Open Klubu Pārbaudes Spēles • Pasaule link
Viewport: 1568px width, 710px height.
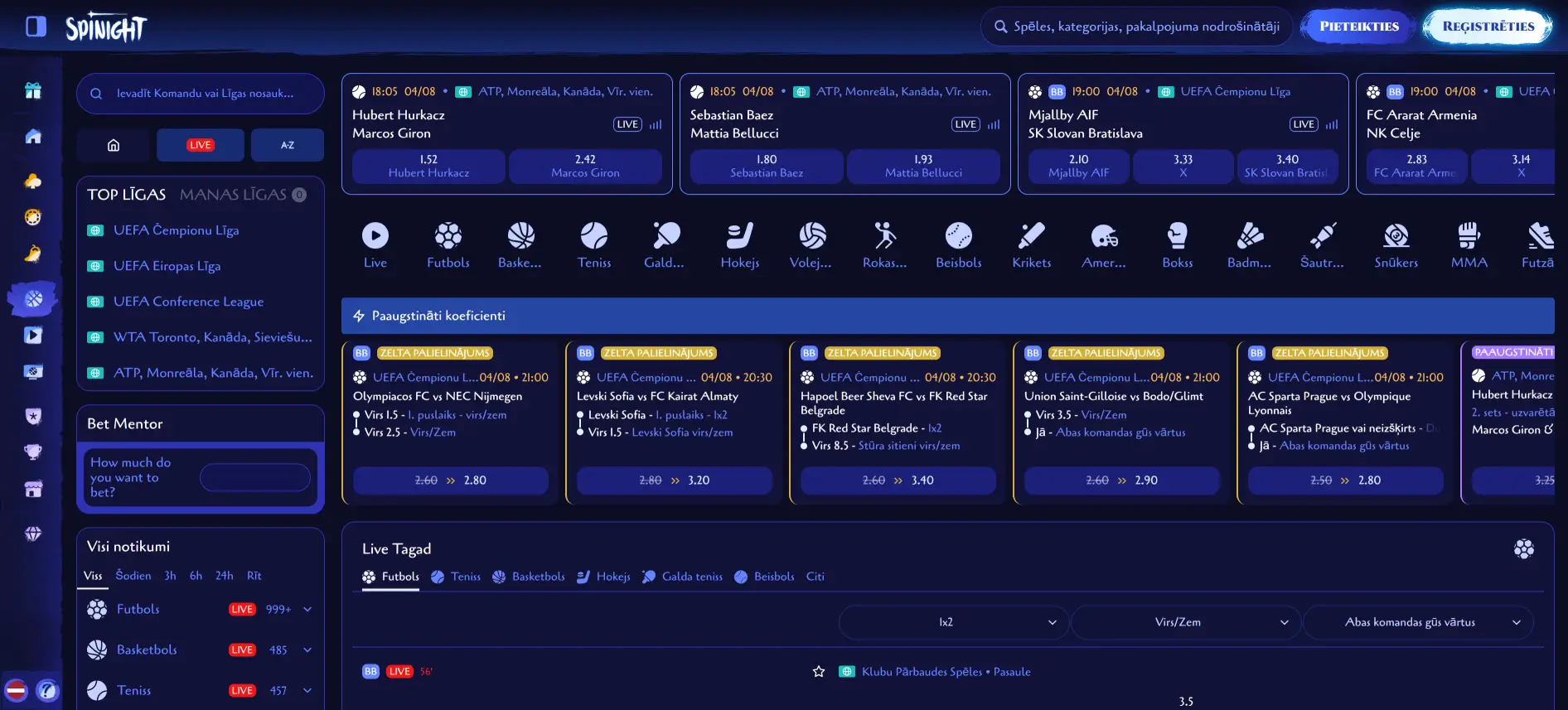[x=946, y=672]
